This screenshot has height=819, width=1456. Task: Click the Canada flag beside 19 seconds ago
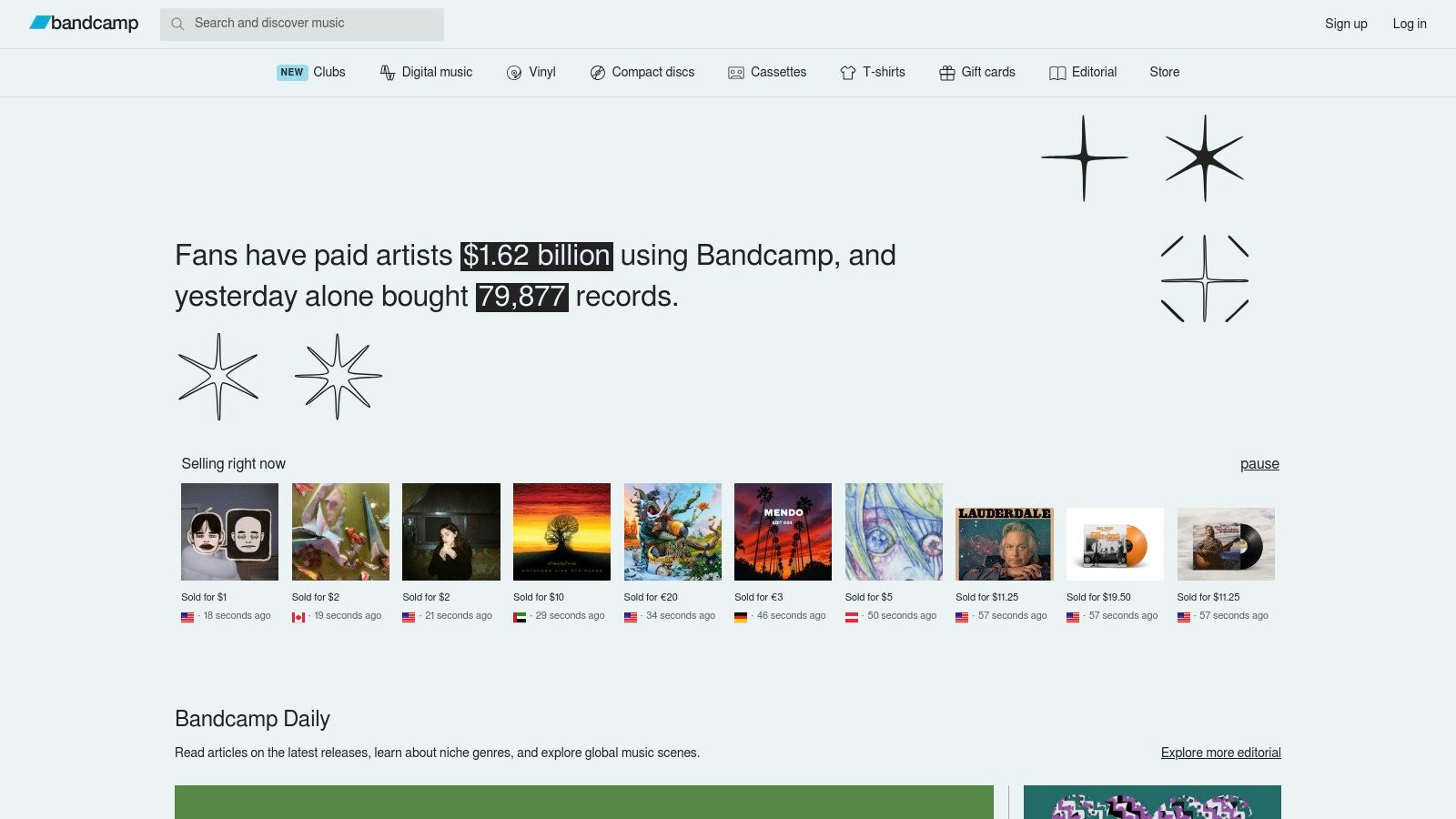pos(298,617)
